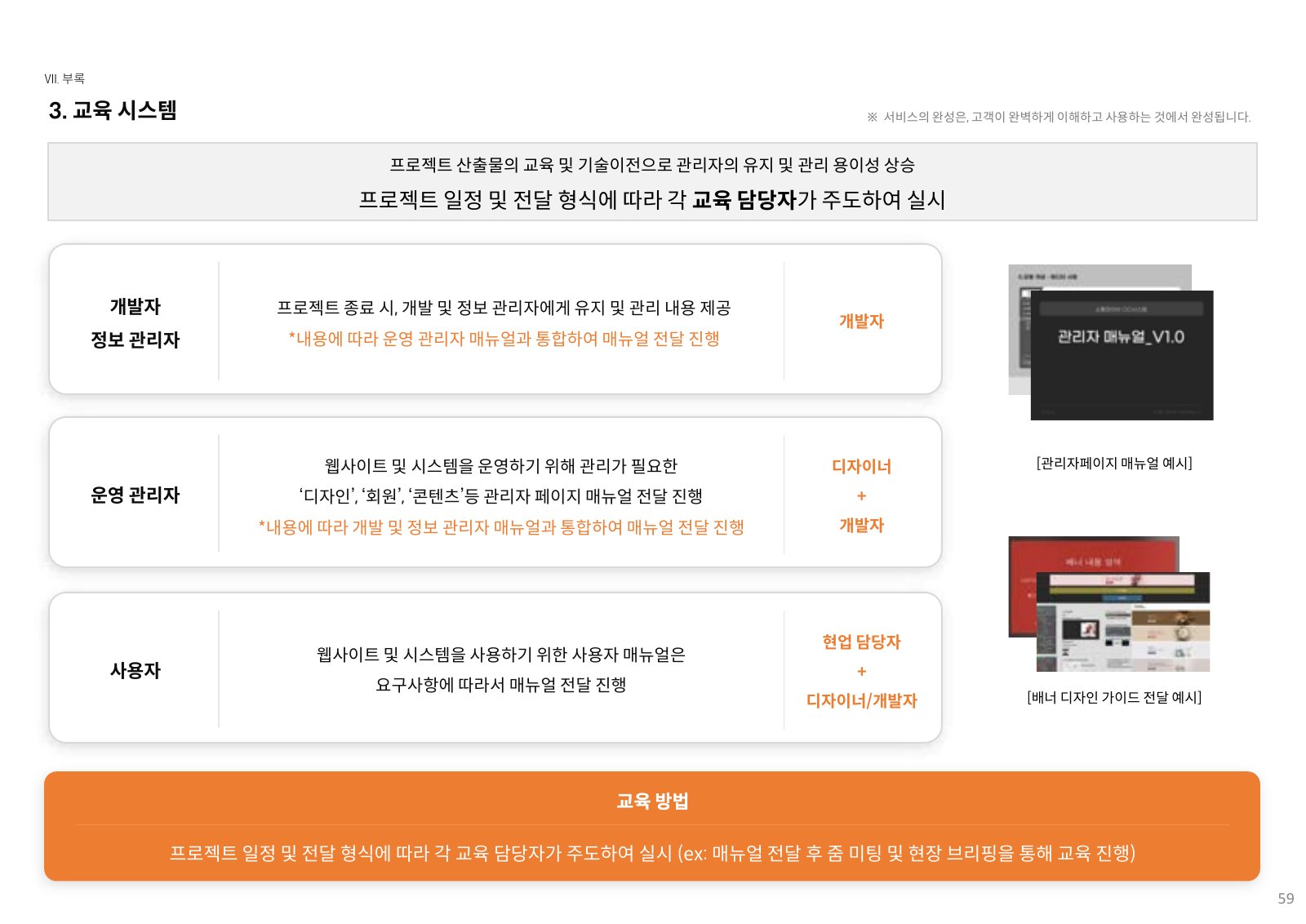Click the plus sign under '현업 담당자'
This screenshot has height=924, width=1306.
pyautogui.click(x=861, y=671)
